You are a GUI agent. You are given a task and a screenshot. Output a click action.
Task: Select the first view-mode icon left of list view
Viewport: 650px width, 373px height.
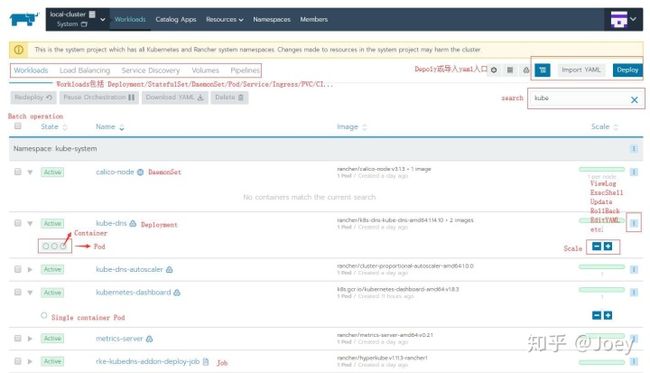[494, 70]
